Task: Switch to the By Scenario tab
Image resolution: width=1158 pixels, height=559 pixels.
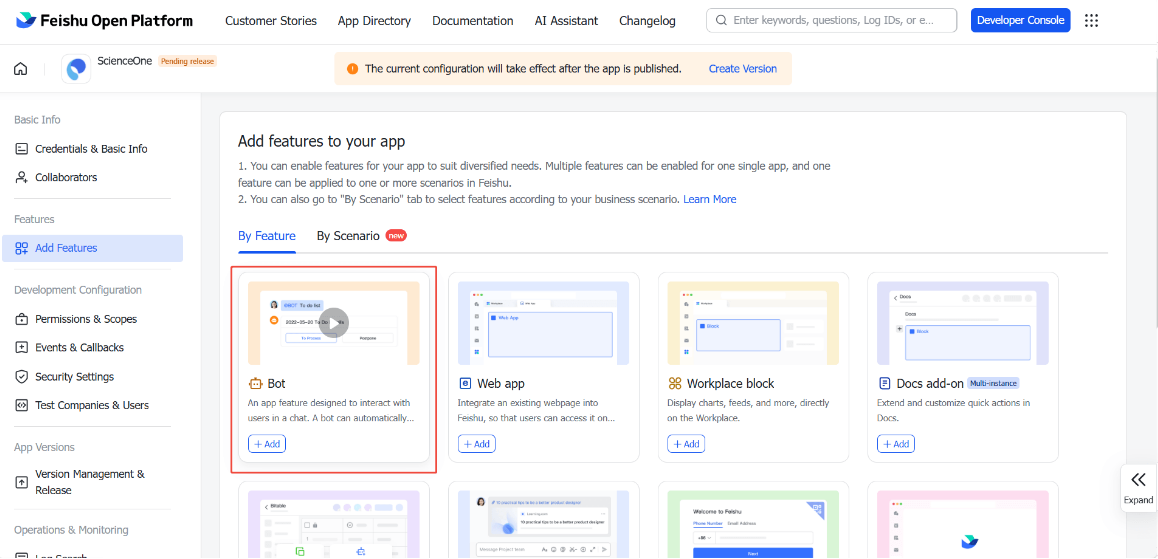Action: pos(348,236)
